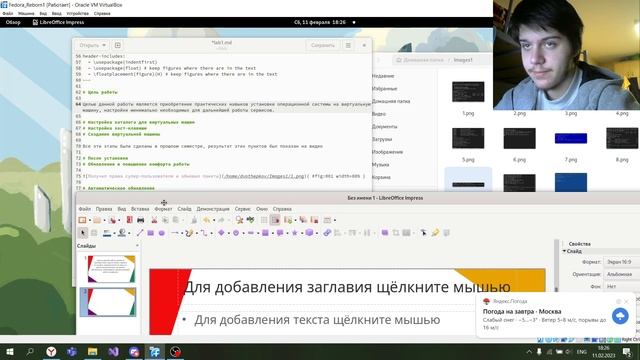
Task: Click the Print icon in Impress toolbar
Action: pos(140,220)
